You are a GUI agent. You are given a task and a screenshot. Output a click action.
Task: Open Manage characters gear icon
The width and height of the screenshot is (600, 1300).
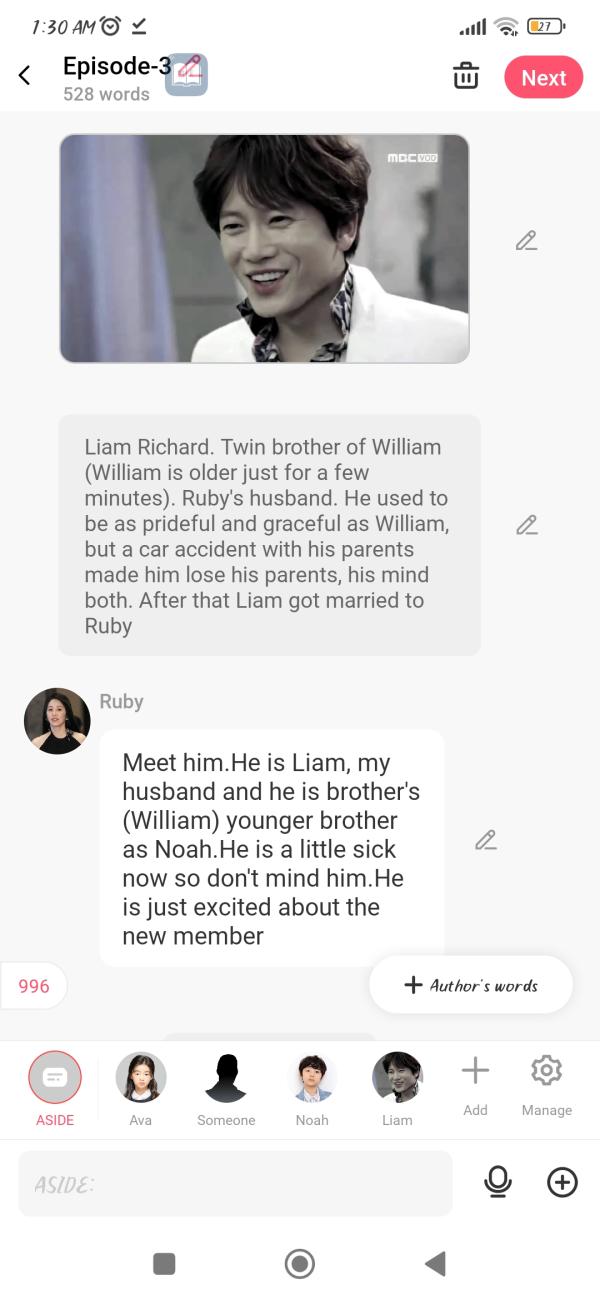click(546, 1084)
